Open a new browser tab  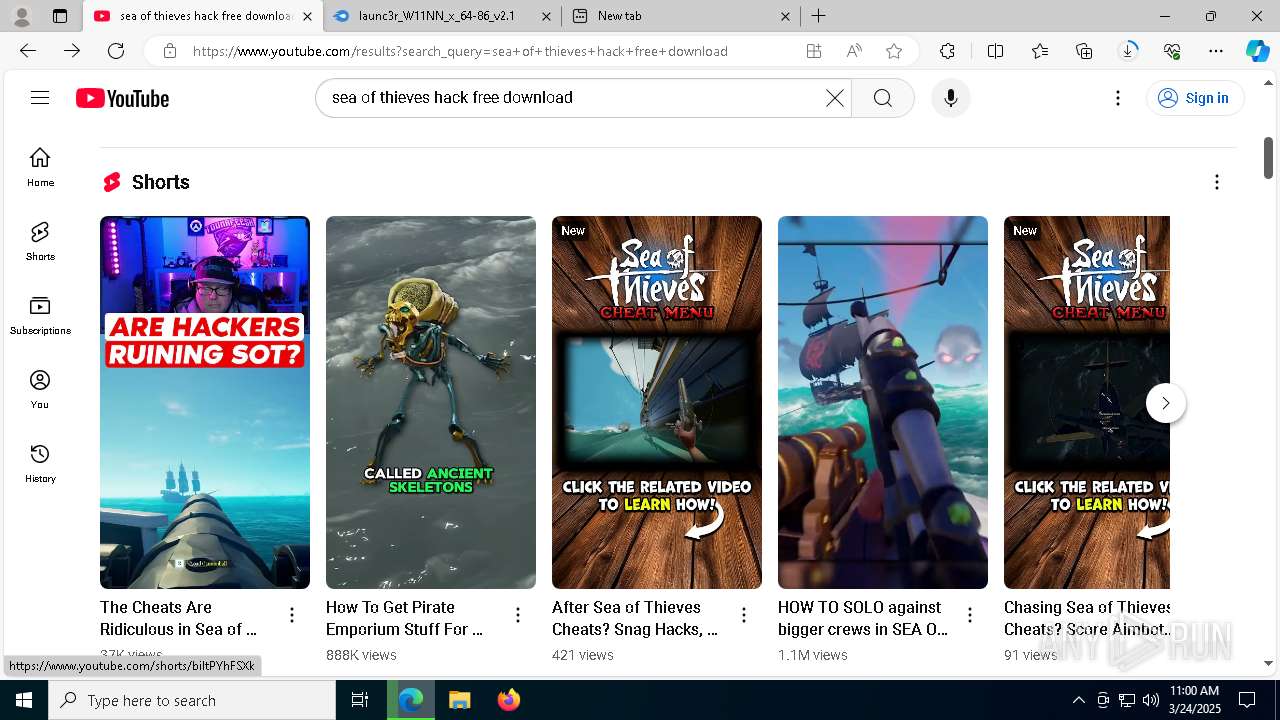point(819,16)
